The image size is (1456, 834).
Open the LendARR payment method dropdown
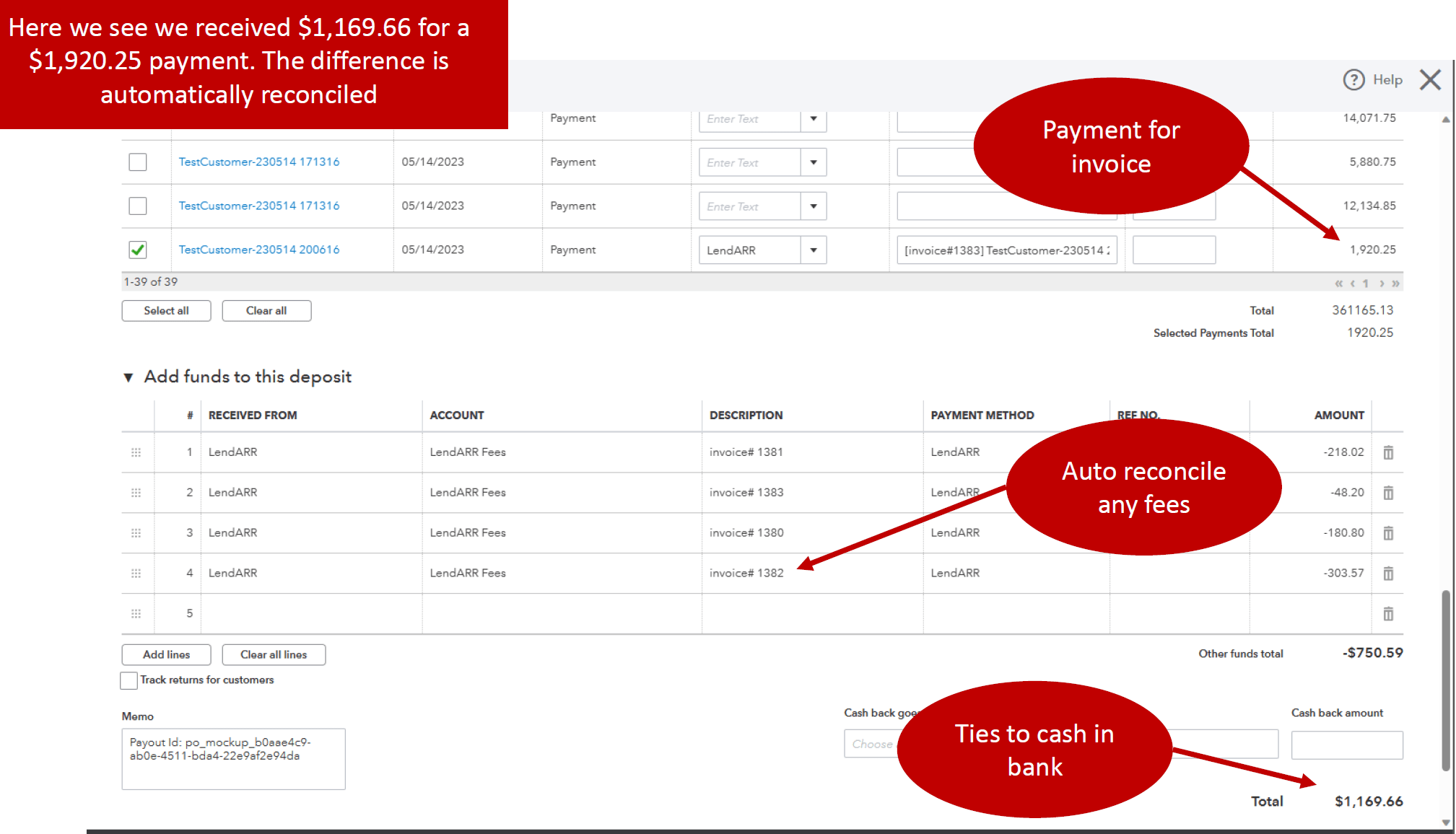click(814, 250)
